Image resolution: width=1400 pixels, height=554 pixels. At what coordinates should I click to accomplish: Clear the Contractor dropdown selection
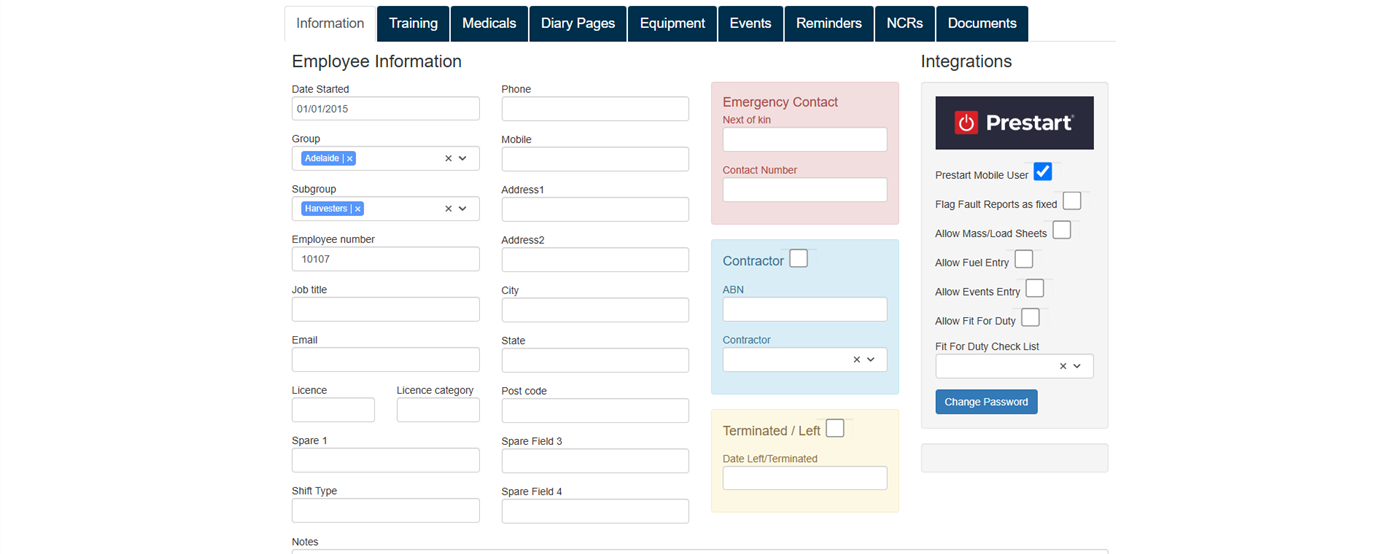[x=857, y=360]
